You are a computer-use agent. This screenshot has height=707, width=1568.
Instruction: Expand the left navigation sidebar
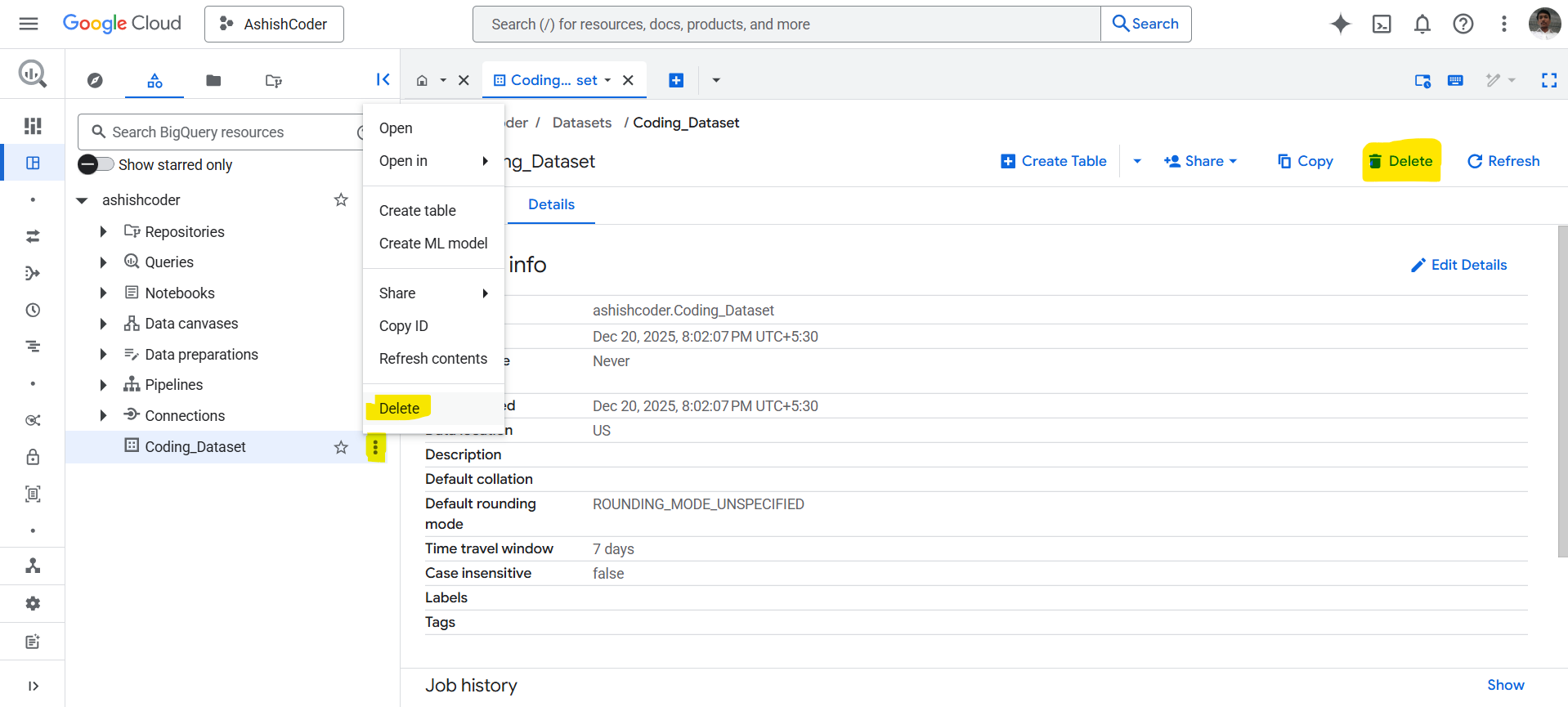coord(33,686)
